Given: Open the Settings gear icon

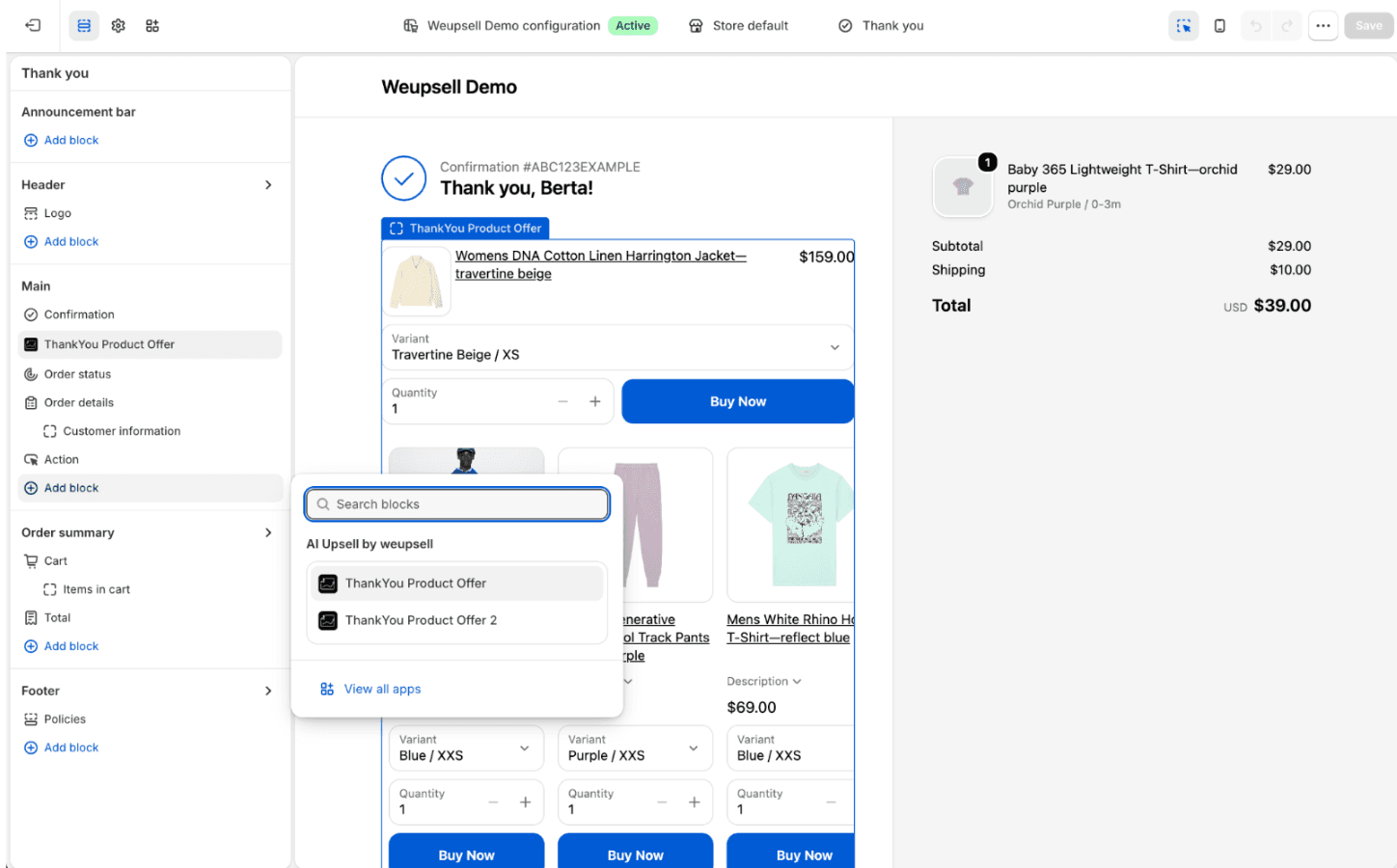Looking at the screenshot, I should pyautogui.click(x=119, y=26).
